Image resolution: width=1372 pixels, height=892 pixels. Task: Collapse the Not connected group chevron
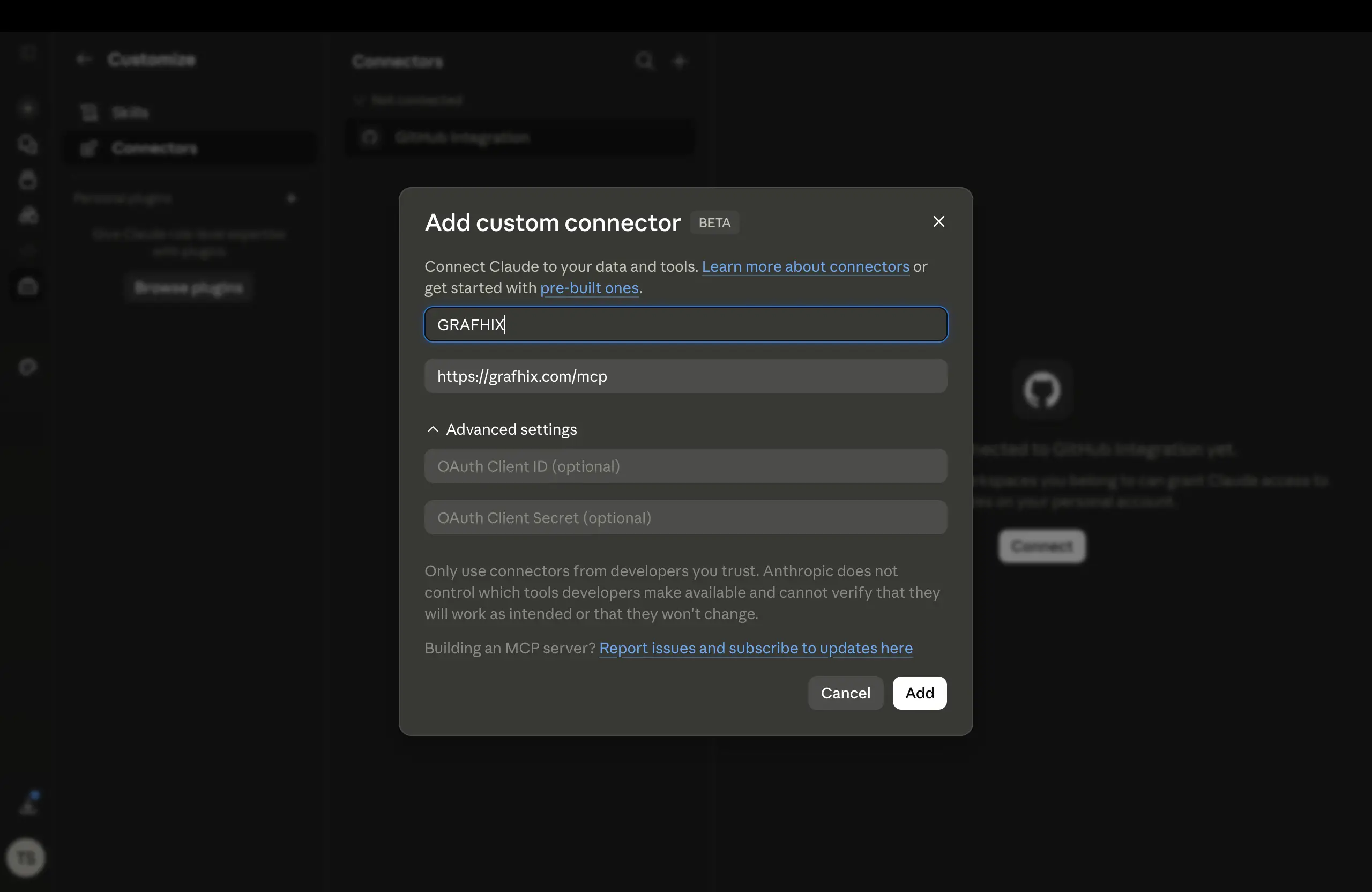(x=359, y=100)
